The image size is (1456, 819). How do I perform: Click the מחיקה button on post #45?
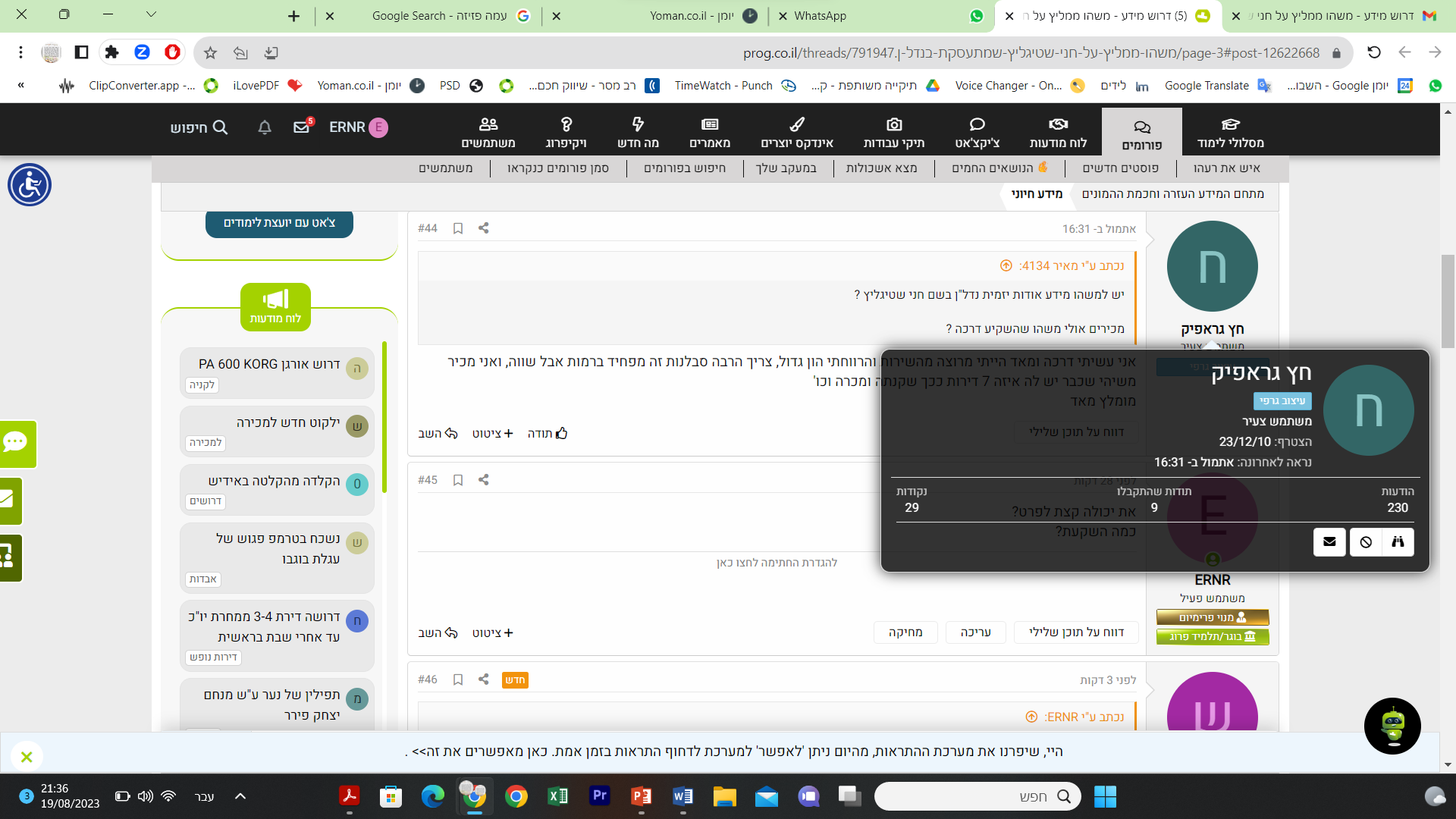pos(905,632)
